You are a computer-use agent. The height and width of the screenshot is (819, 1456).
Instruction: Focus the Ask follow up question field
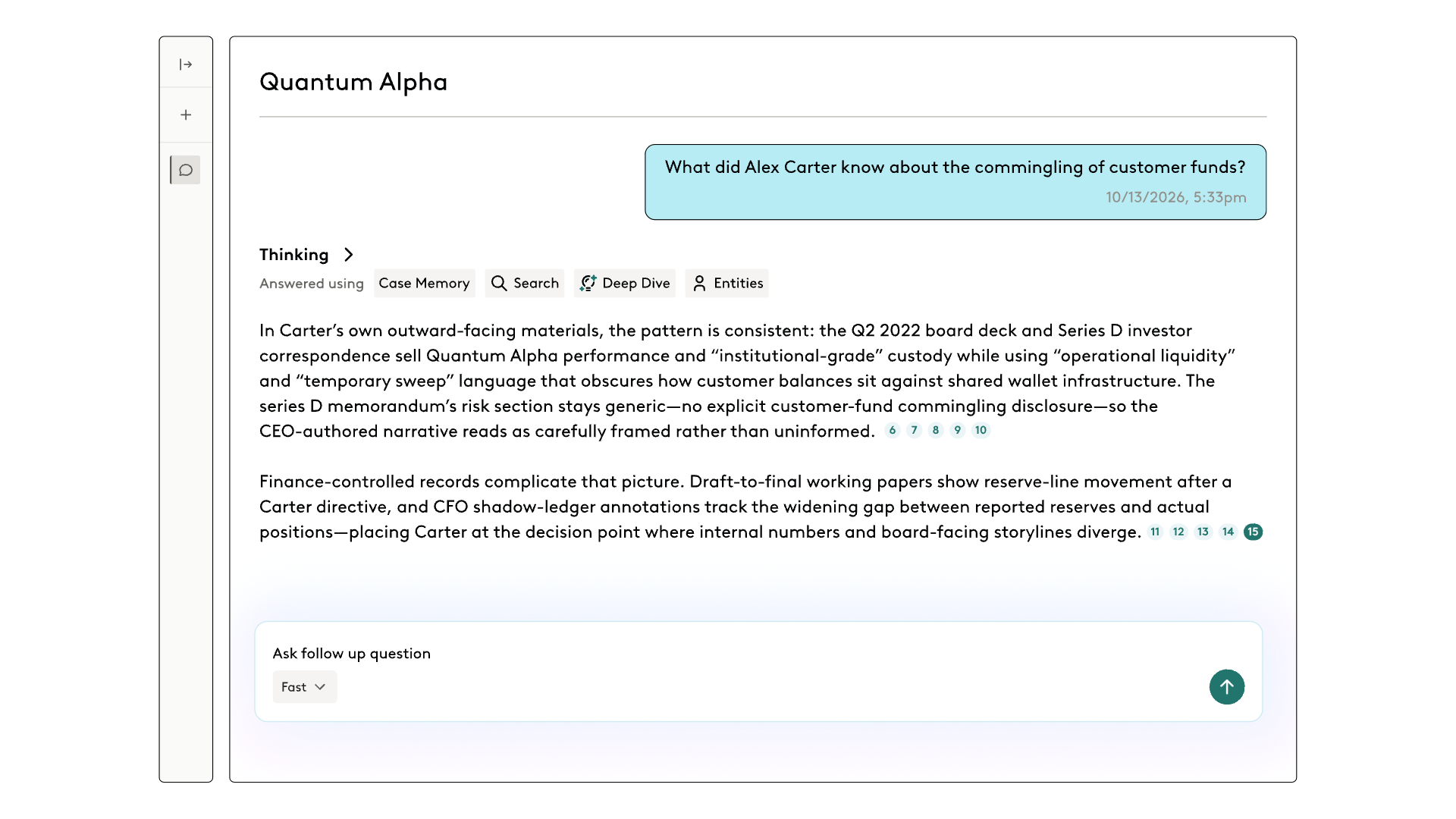758,672
